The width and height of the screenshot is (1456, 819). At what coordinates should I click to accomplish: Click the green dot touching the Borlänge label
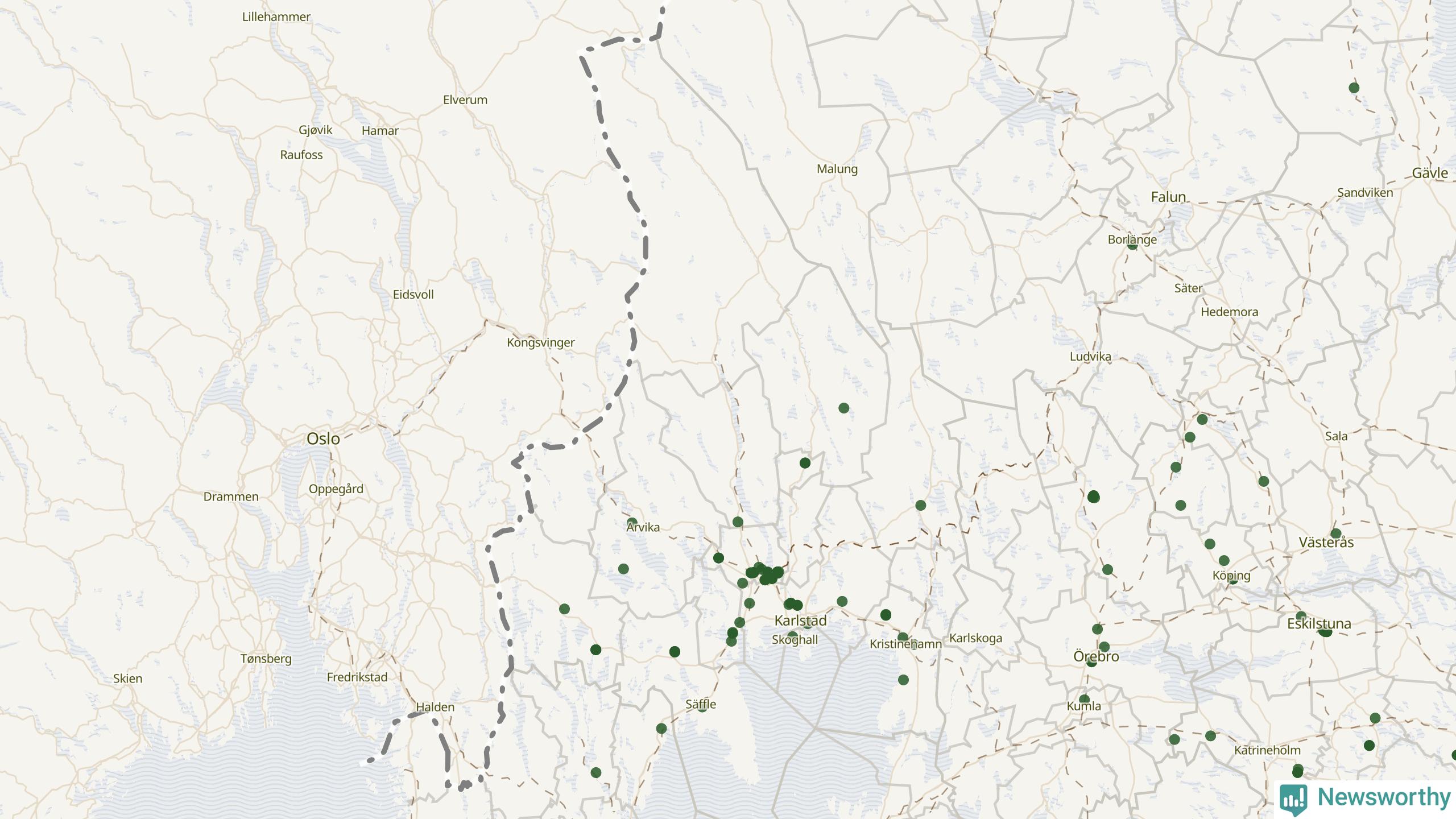coord(1132,245)
